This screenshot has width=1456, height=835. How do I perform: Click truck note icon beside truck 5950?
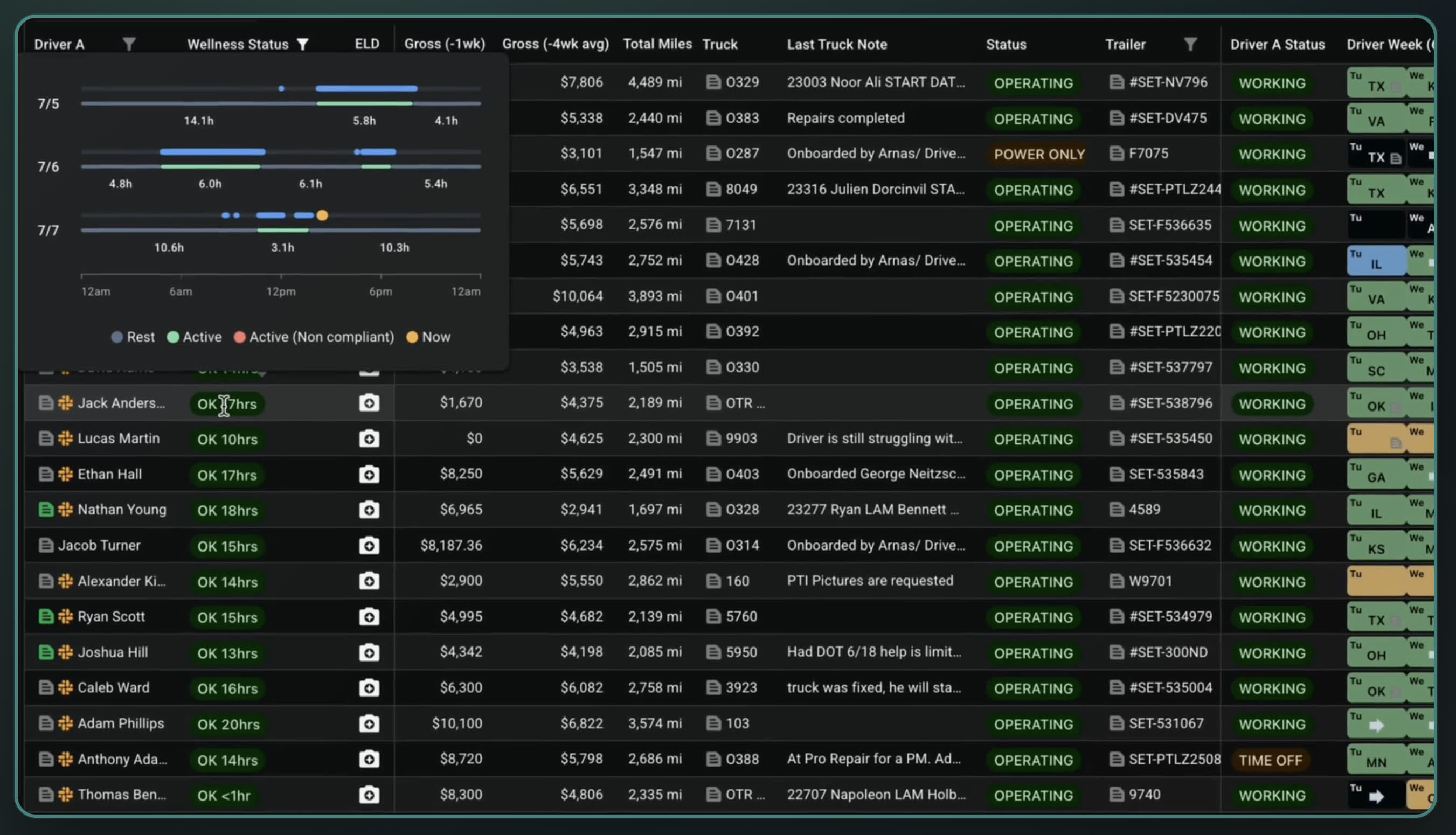713,652
